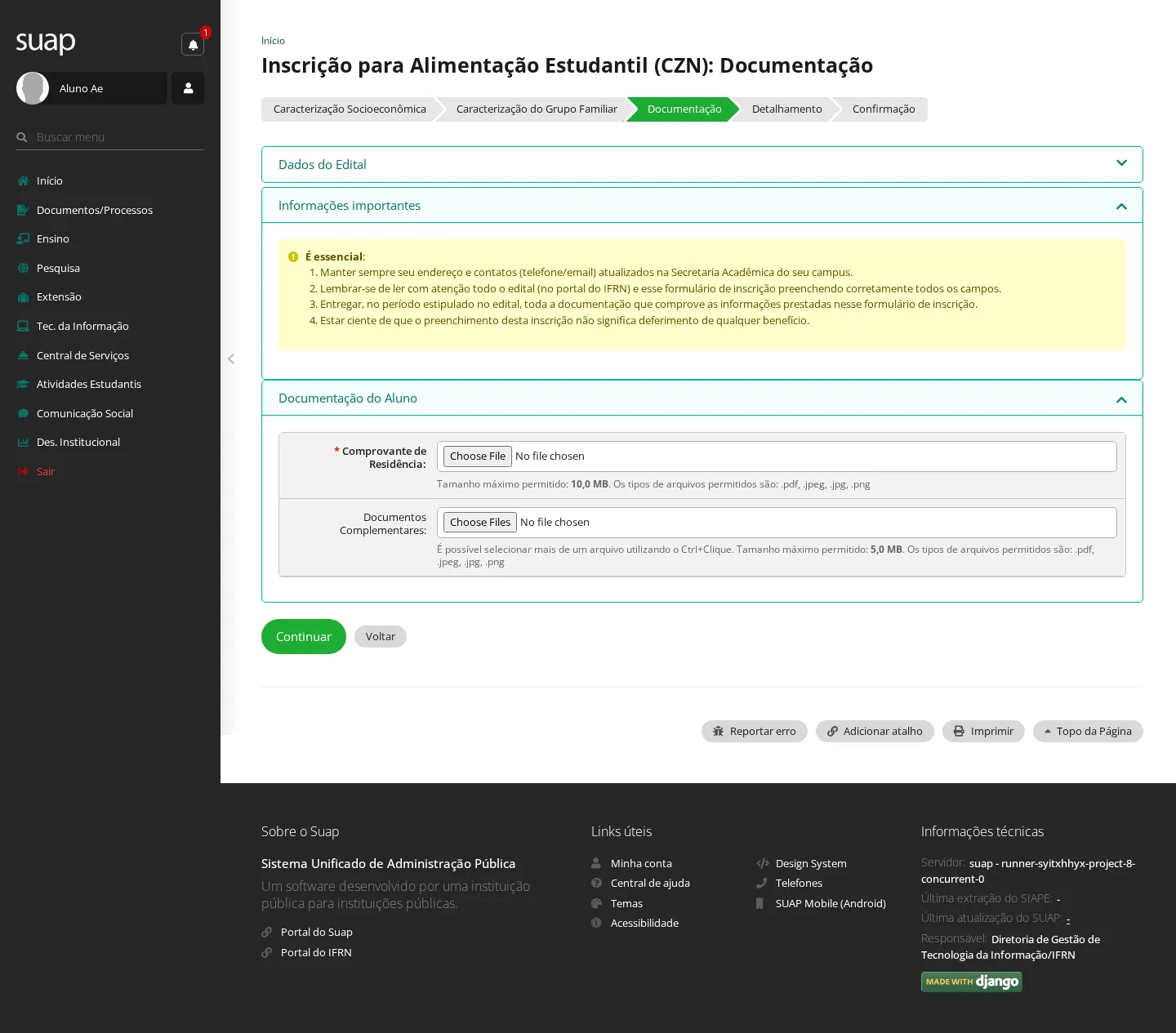Expand the Dados do Edital section
Screen dimensions: 1176x1033
(702, 164)
